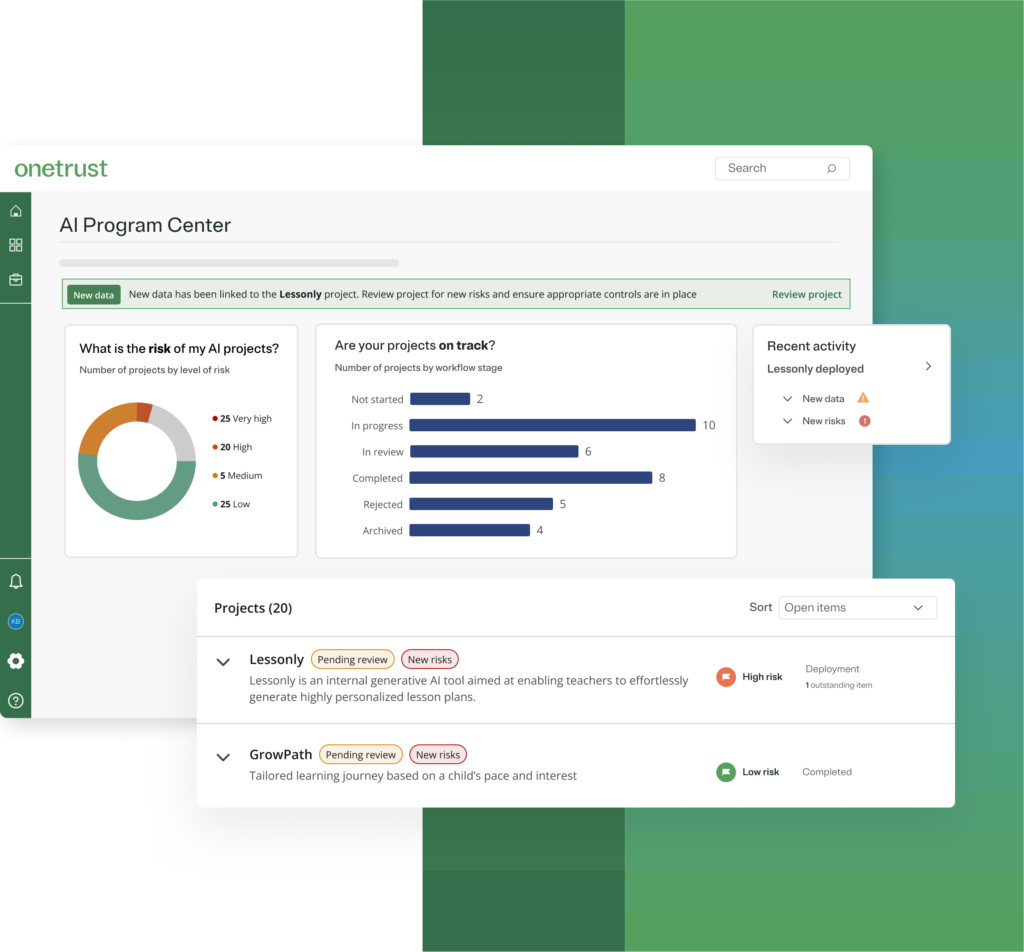The width and height of the screenshot is (1024, 952).
Task: Click 'Low risk' label on GrowPath
Action: pyautogui.click(x=760, y=772)
